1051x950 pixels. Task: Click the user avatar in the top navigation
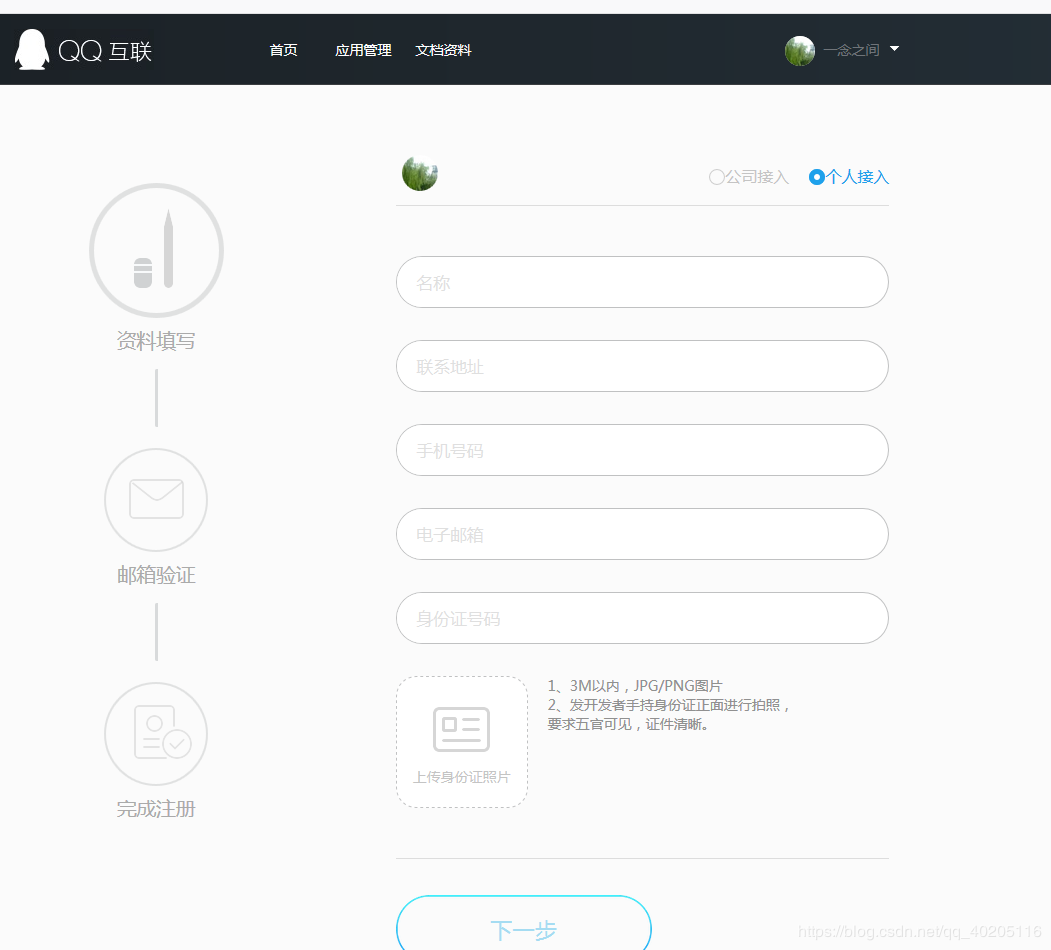[x=799, y=50]
